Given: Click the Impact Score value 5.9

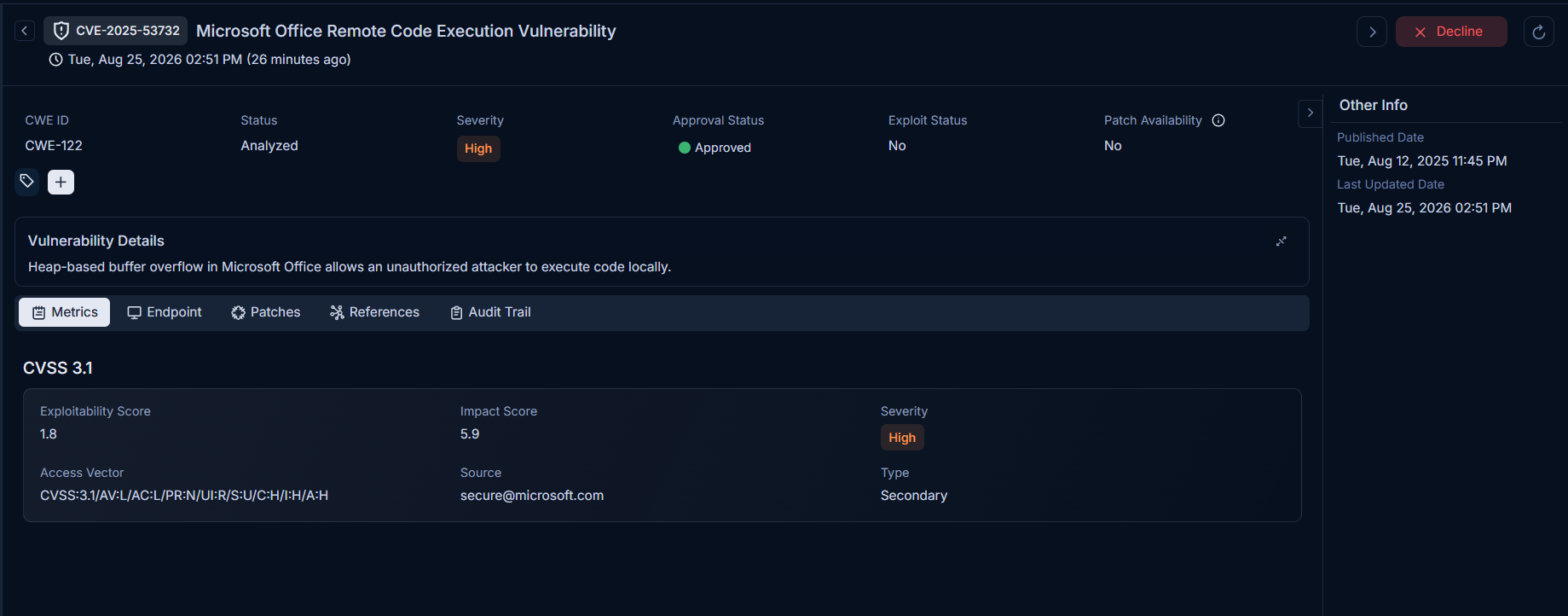Looking at the screenshot, I should click(470, 434).
